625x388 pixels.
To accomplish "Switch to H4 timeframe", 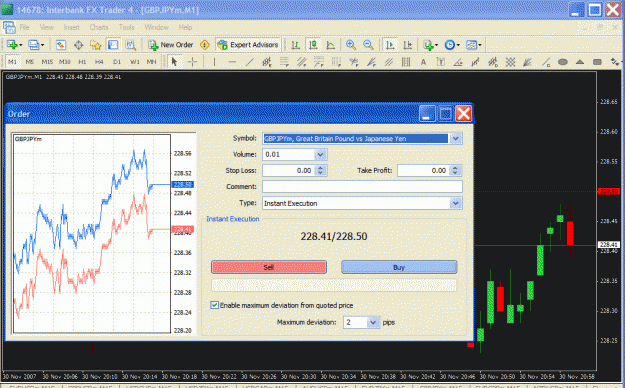I will coord(99,62).
